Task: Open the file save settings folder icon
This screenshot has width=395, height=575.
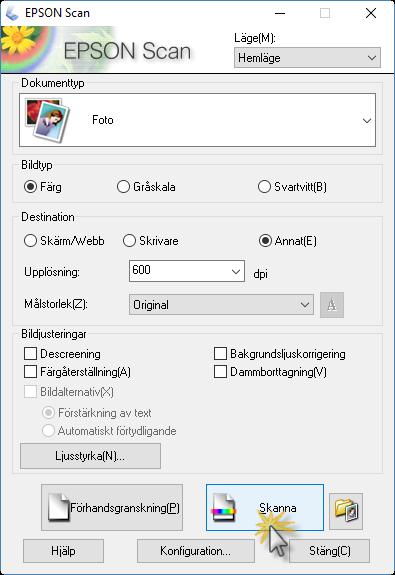Action: [x=346, y=510]
